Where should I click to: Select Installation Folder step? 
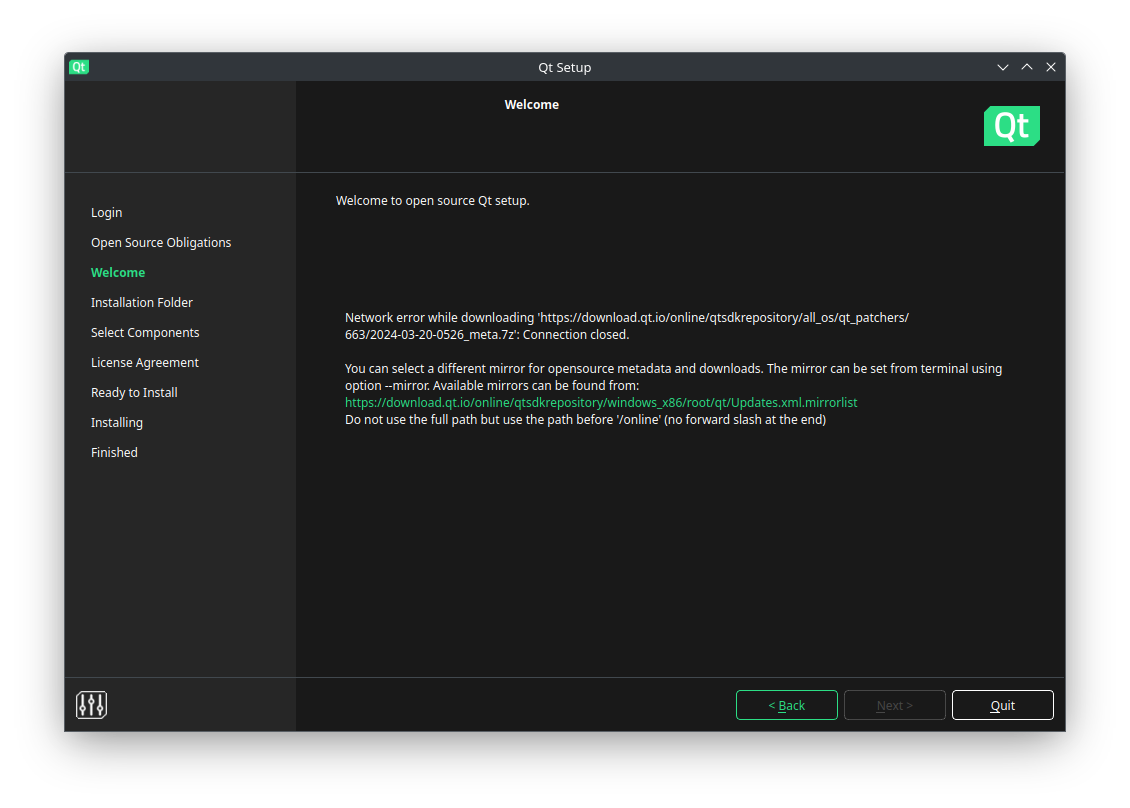click(142, 303)
